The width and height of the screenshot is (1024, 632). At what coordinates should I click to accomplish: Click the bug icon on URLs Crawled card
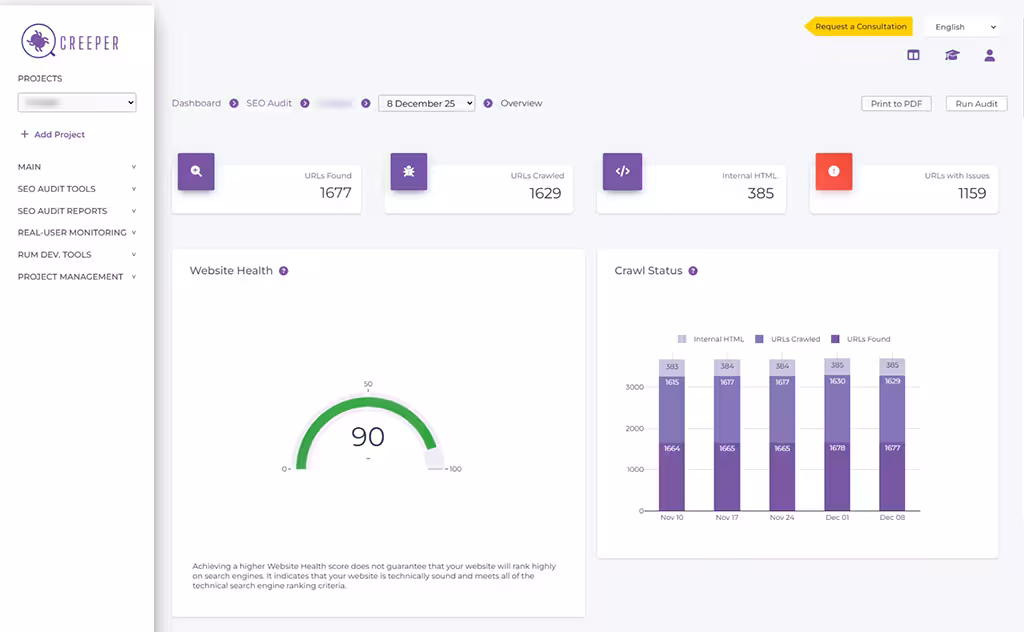(409, 170)
